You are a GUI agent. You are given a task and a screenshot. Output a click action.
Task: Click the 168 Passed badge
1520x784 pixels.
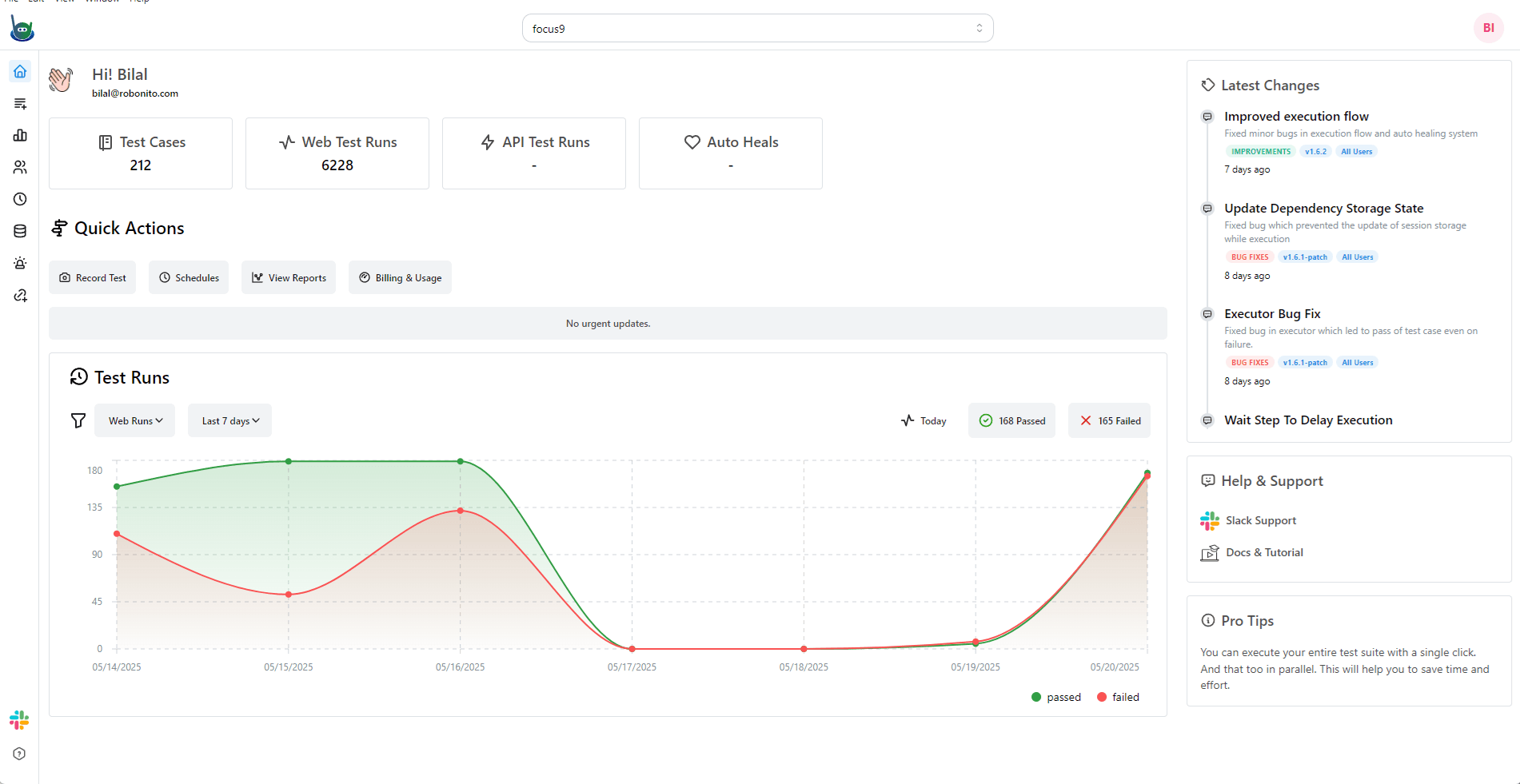coord(1012,420)
